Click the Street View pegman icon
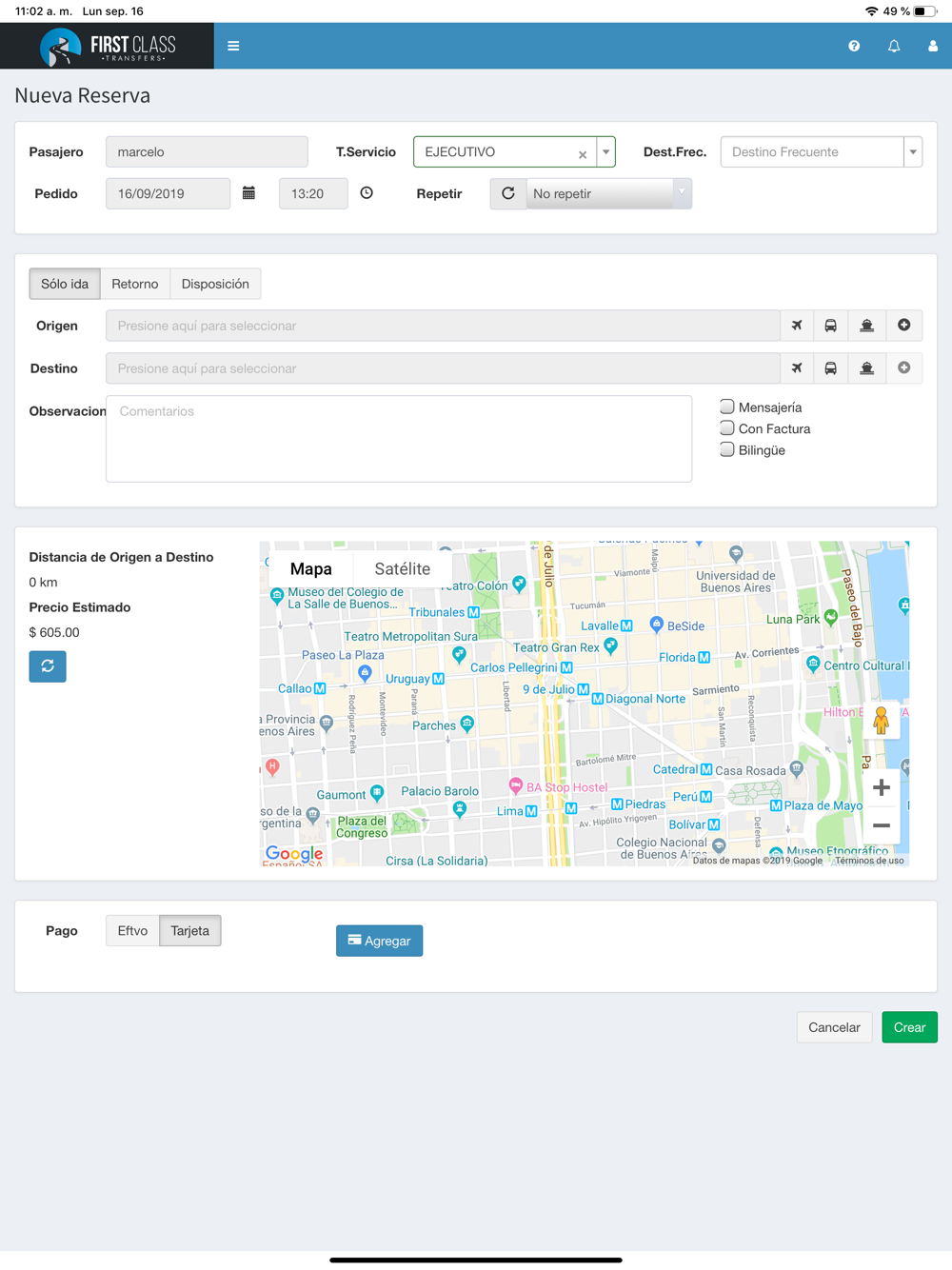Viewport: 952px width, 1270px height. click(x=882, y=721)
